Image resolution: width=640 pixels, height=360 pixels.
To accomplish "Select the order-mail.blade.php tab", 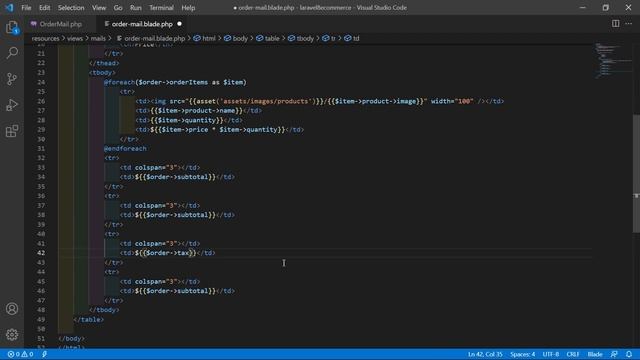I will 142,24.
